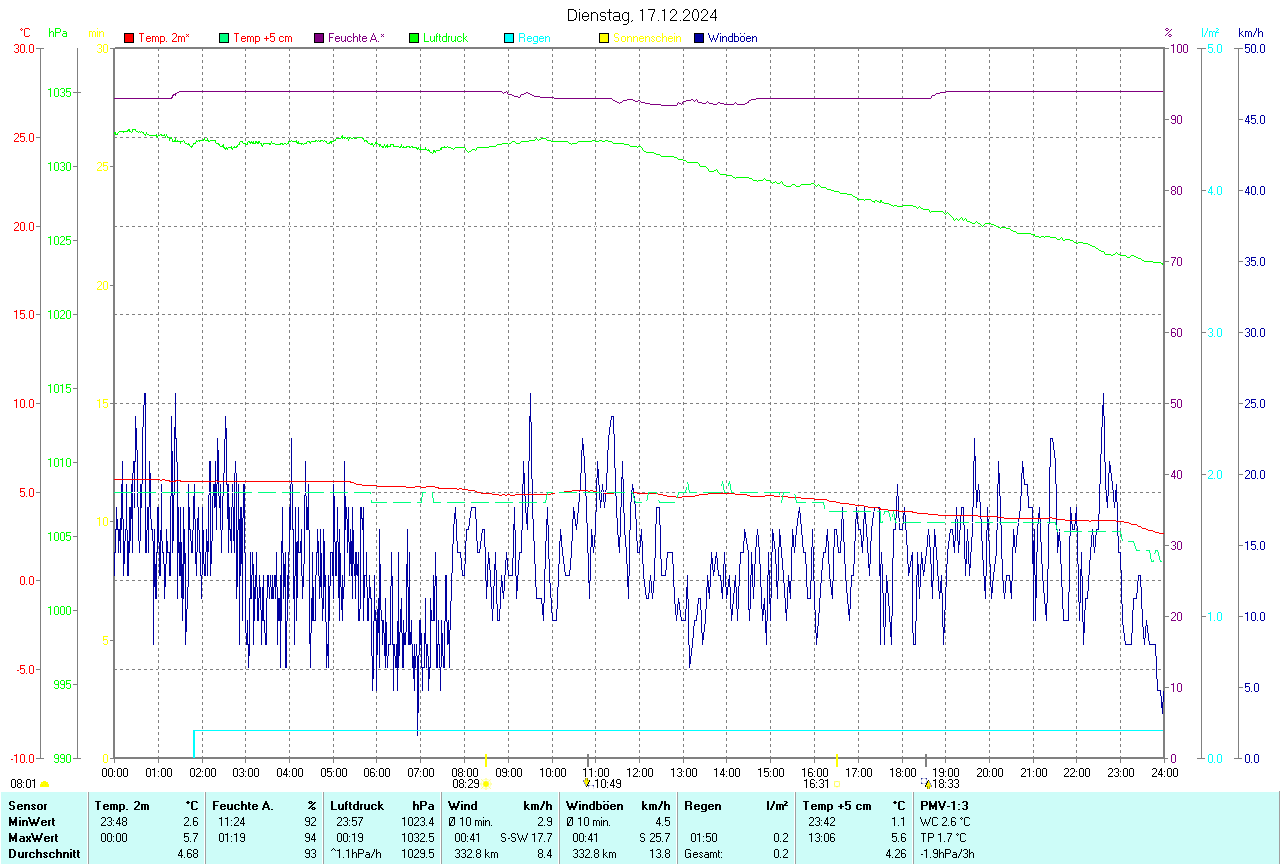Click the 'Feuchte A.' table column header
This screenshot has width=1280, height=864.
pyautogui.click(x=243, y=806)
